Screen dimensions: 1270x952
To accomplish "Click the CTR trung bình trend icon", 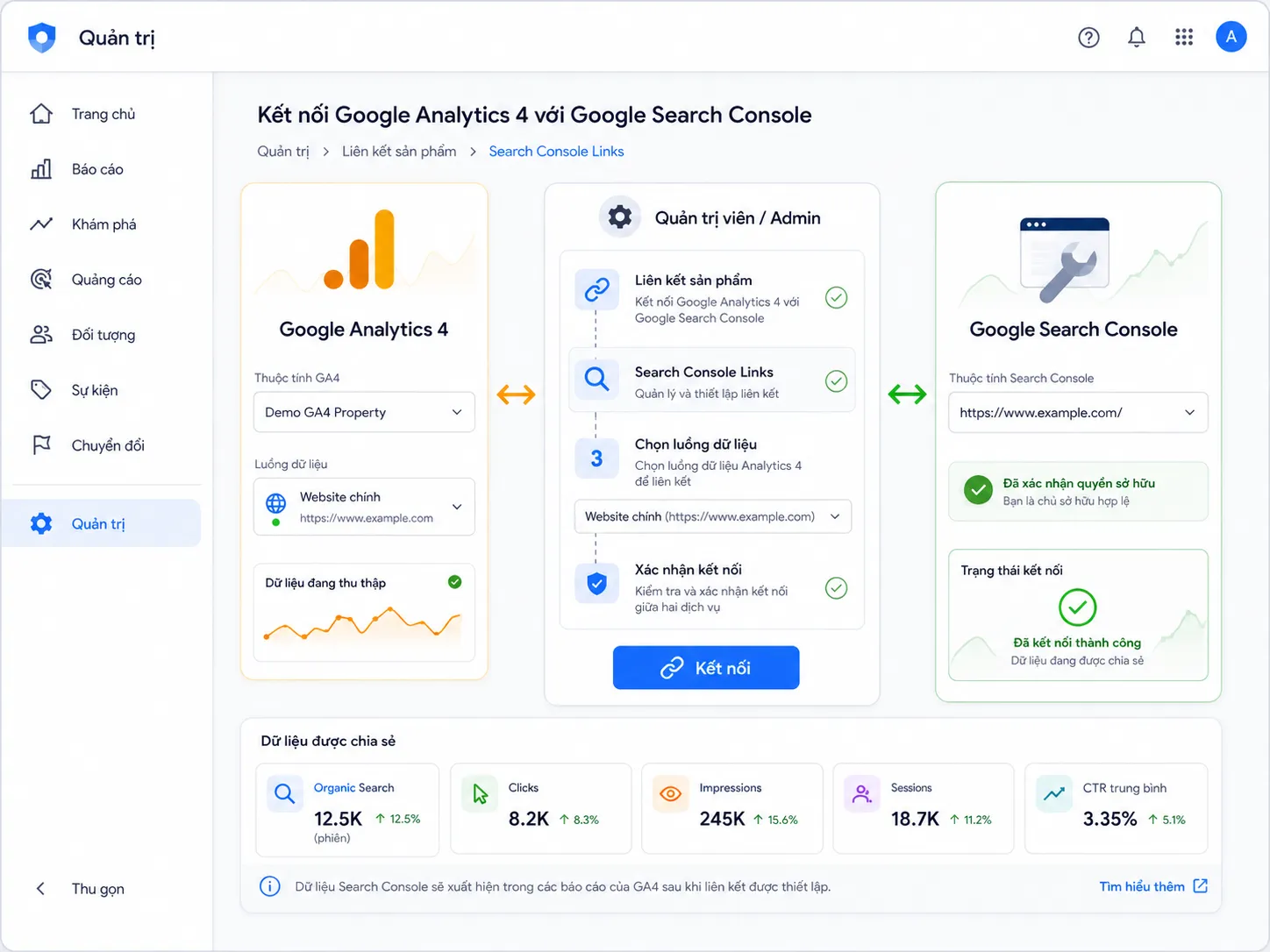I will pos(1054,794).
